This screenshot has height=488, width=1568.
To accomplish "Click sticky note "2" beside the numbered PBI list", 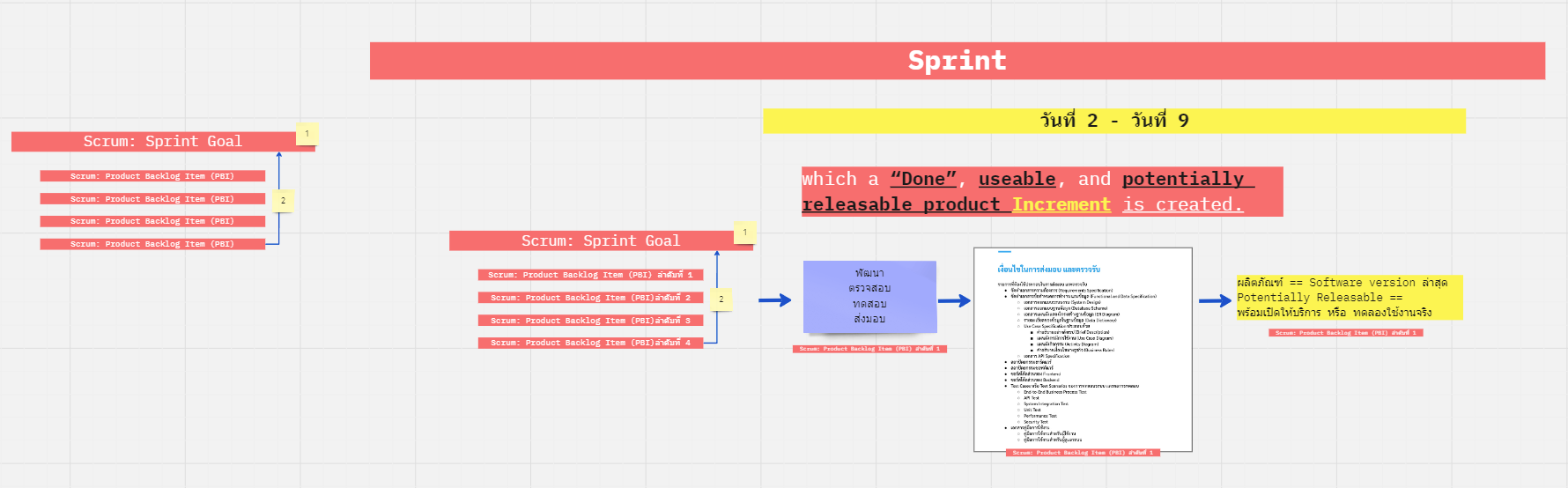I will pyautogui.click(x=721, y=299).
